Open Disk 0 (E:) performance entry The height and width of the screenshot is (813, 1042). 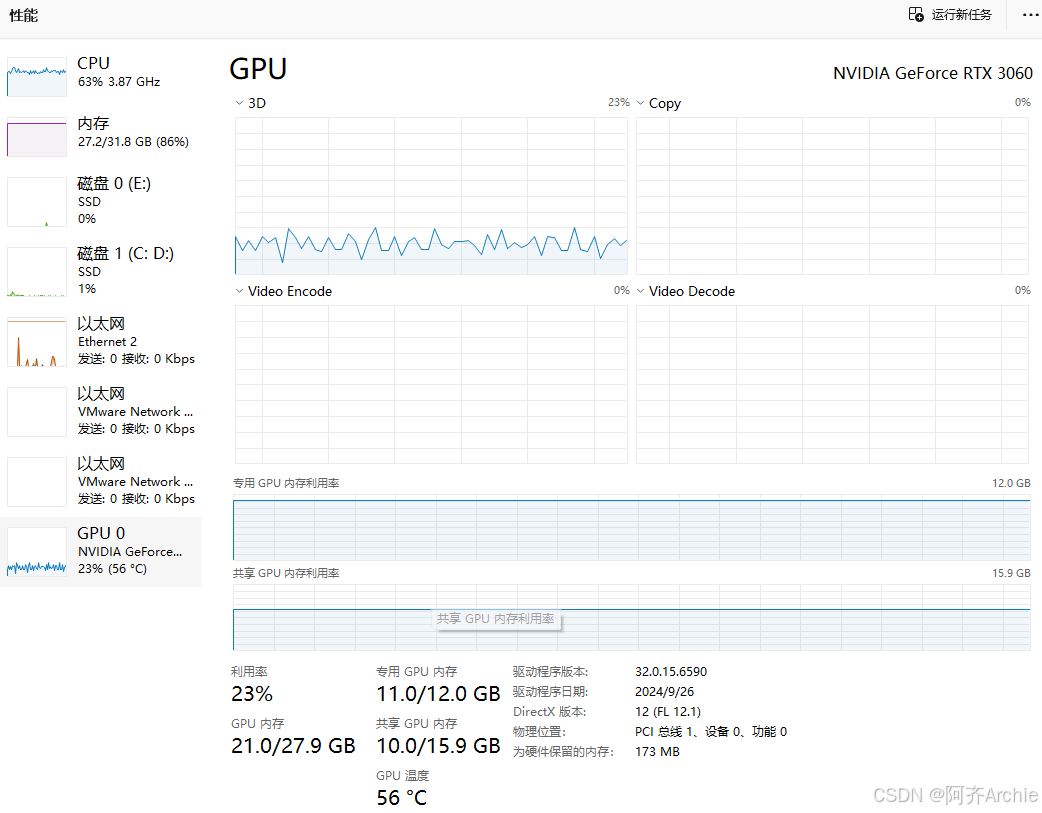pos(100,201)
